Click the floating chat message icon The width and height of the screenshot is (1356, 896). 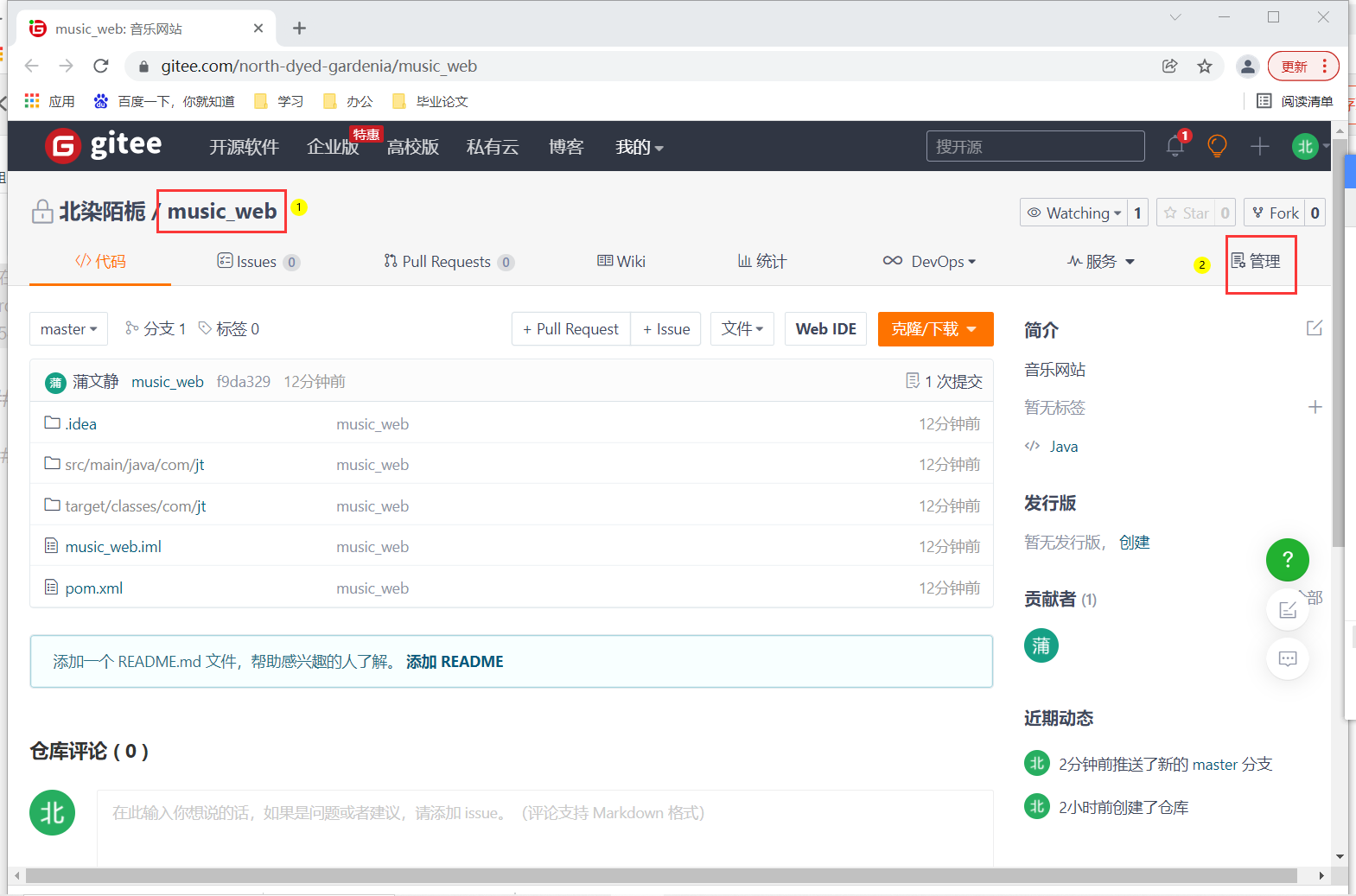[x=1288, y=658]
